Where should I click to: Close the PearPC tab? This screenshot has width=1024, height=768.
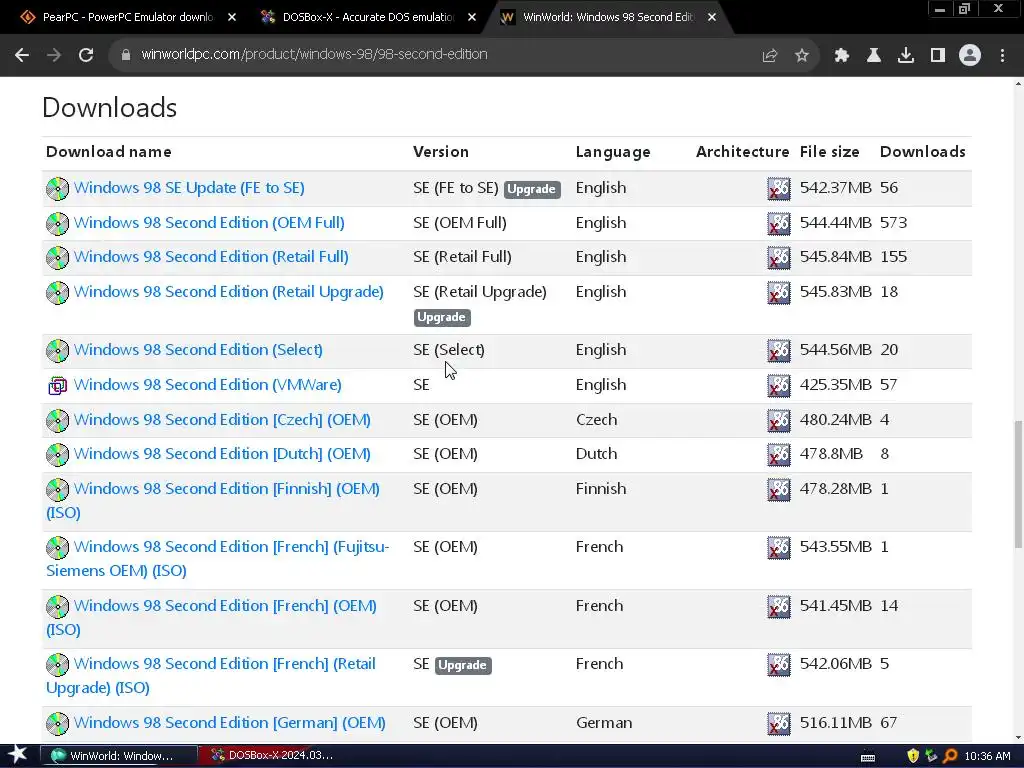[x=232, y=17]
